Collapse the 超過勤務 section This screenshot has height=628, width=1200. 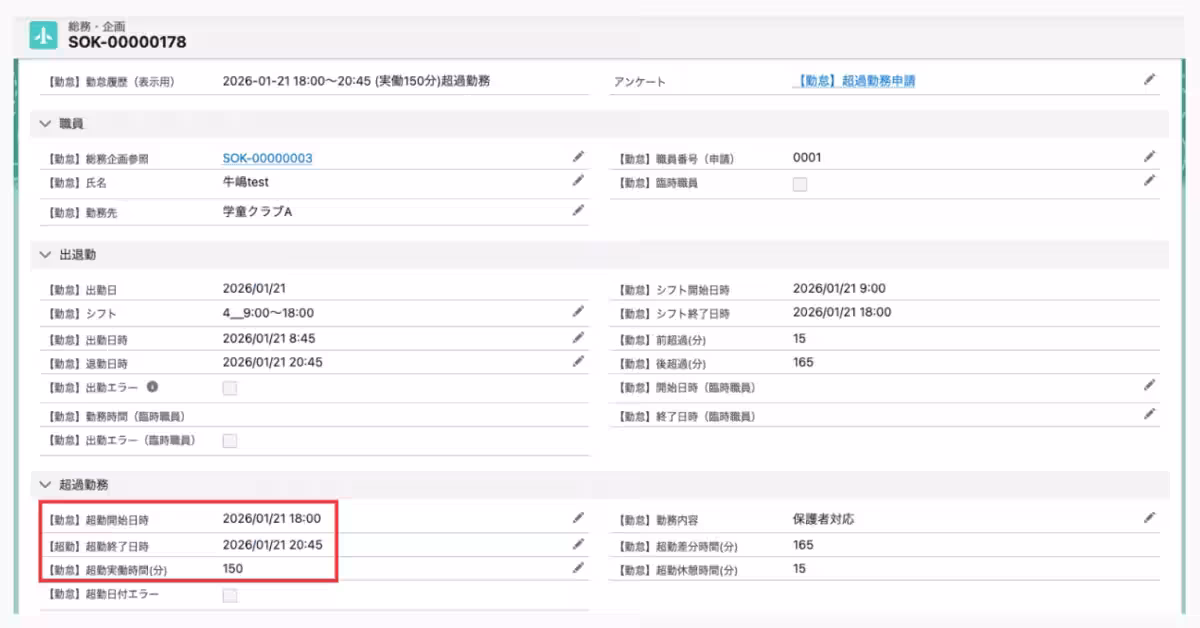45,485
